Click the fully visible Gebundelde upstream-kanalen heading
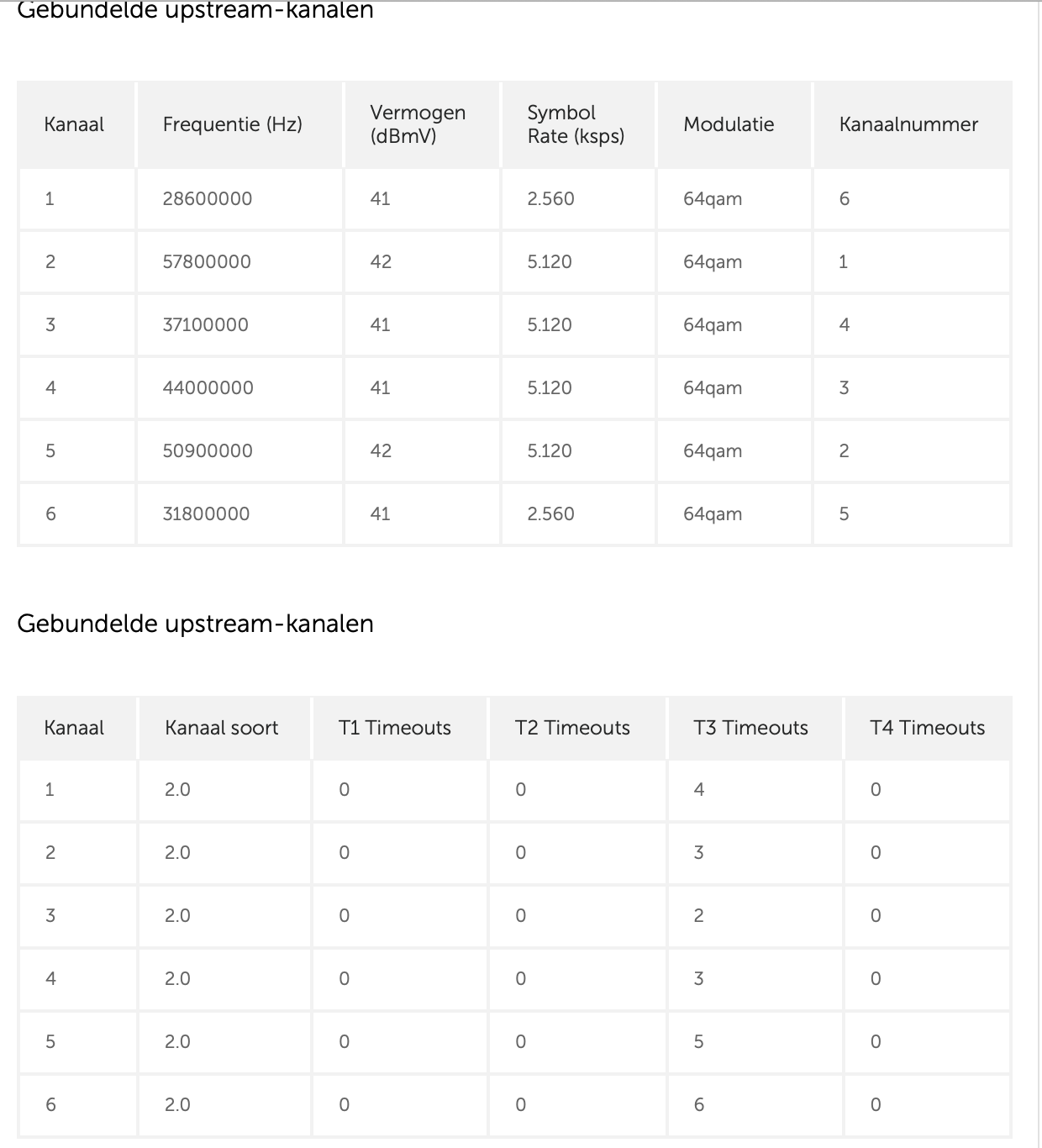 point(195,624)
